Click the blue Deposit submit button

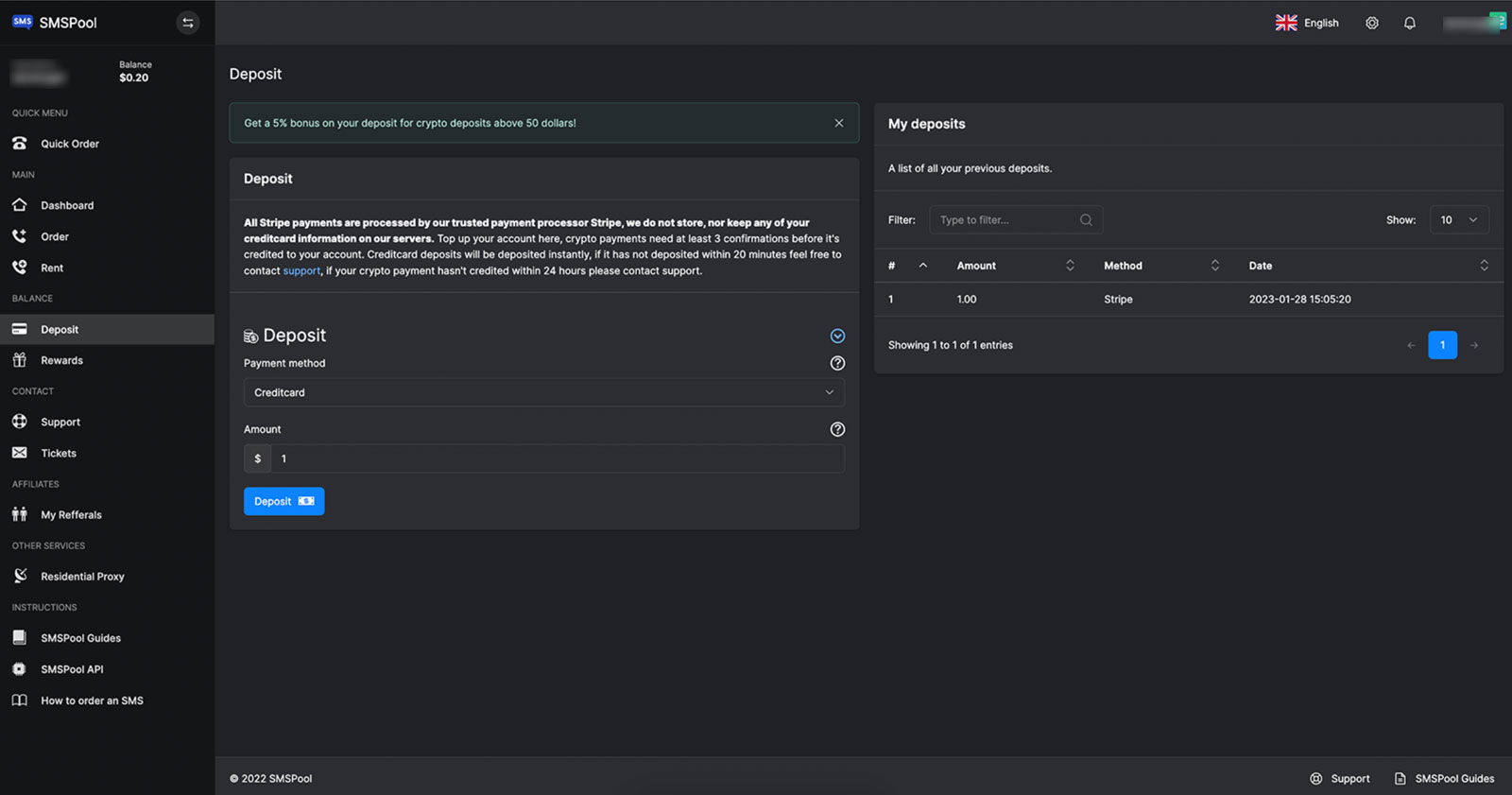[283, 501]
